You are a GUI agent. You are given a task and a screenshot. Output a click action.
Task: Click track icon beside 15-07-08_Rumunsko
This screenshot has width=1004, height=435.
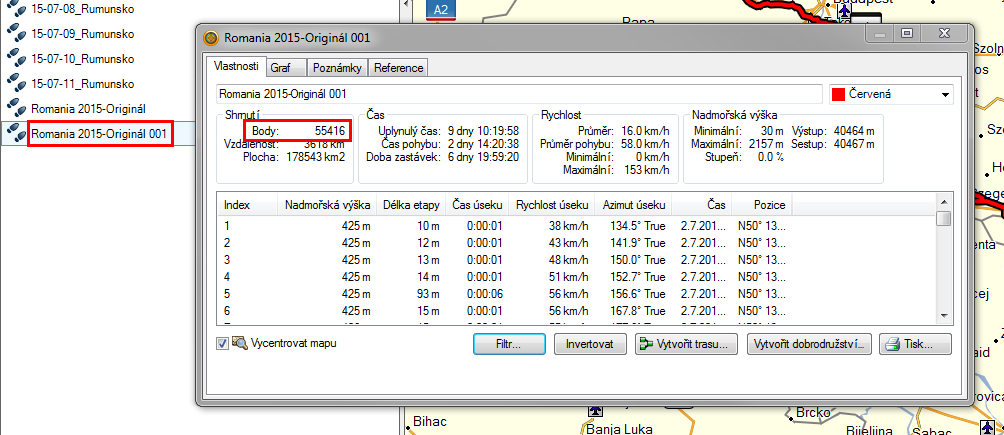16,9
